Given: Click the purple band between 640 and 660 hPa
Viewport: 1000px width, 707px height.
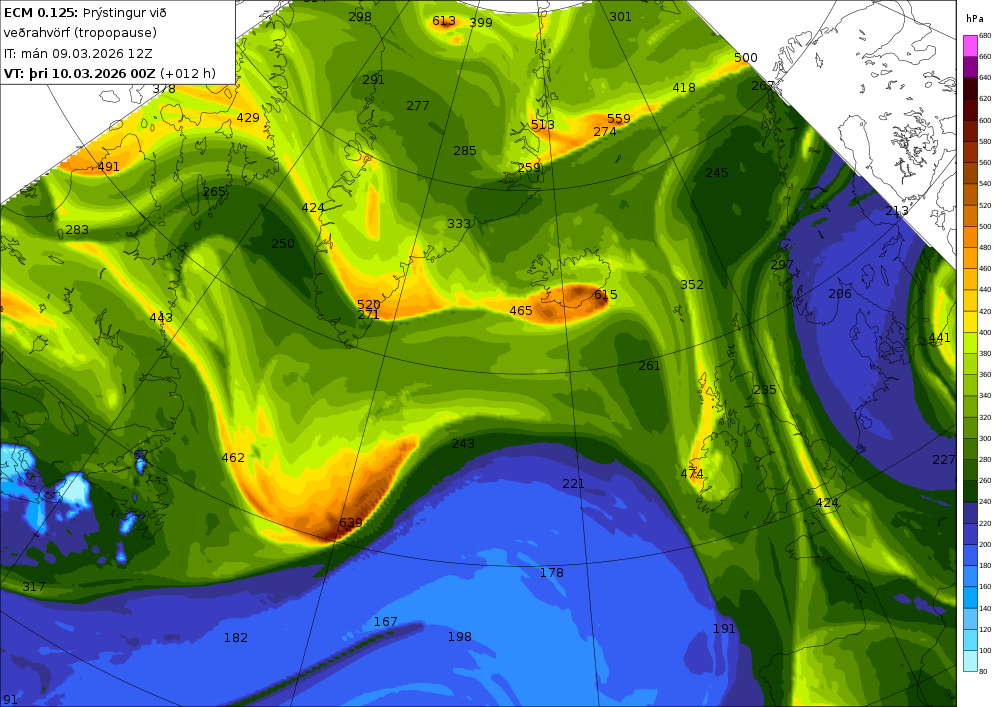Looking at the screenshot, I should [970, 67].
